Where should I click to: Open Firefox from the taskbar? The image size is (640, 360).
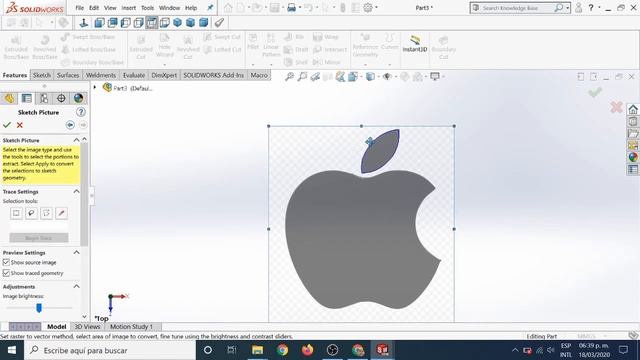[x=307, y=350]
